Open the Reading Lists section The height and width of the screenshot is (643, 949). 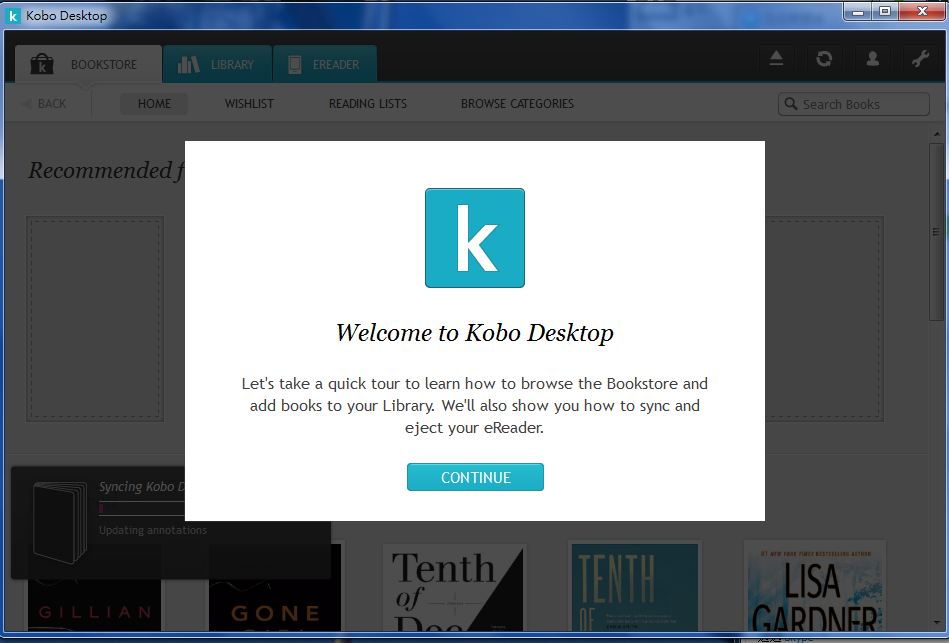(366, 103)
